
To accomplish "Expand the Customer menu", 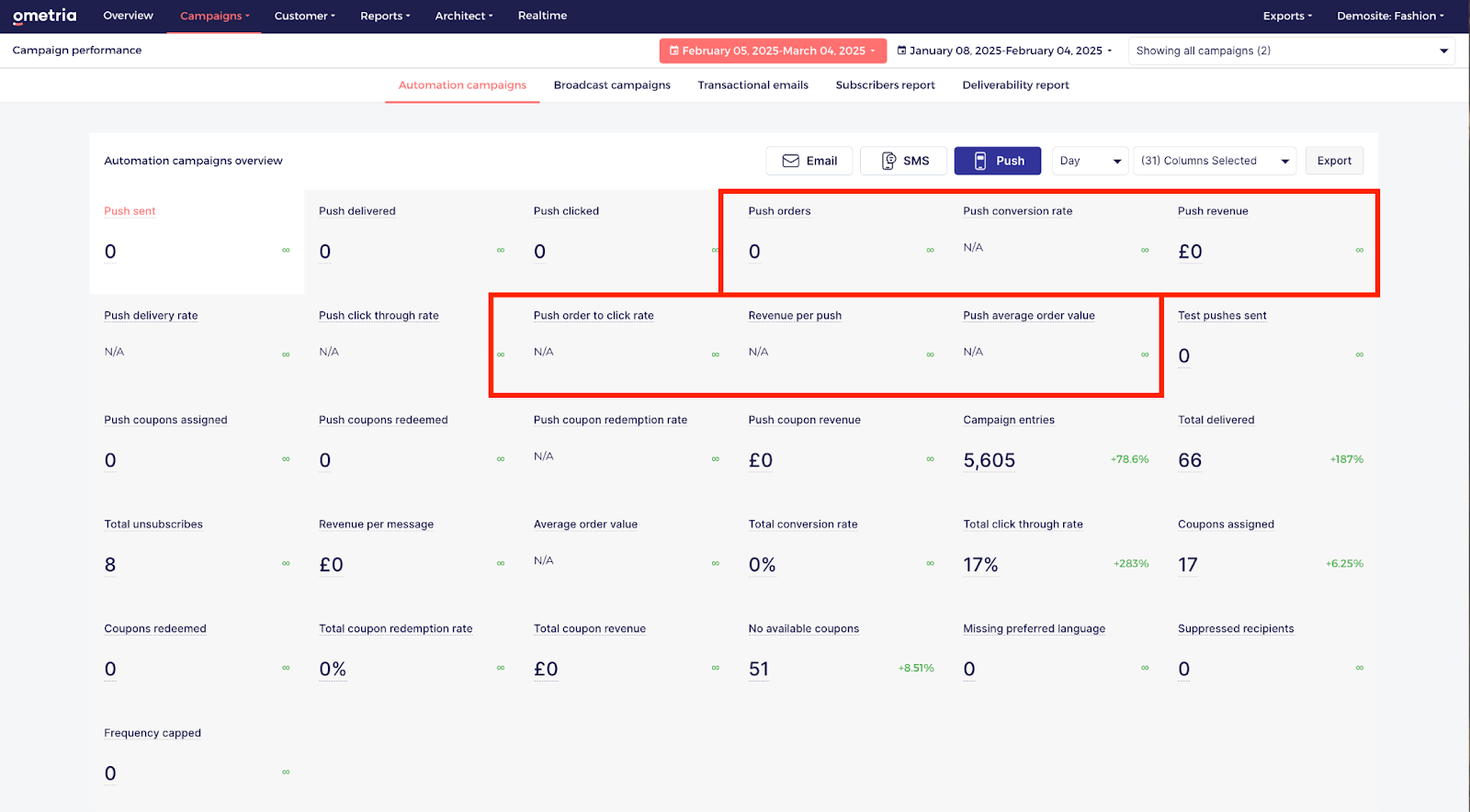I will [x=304, y=17].
